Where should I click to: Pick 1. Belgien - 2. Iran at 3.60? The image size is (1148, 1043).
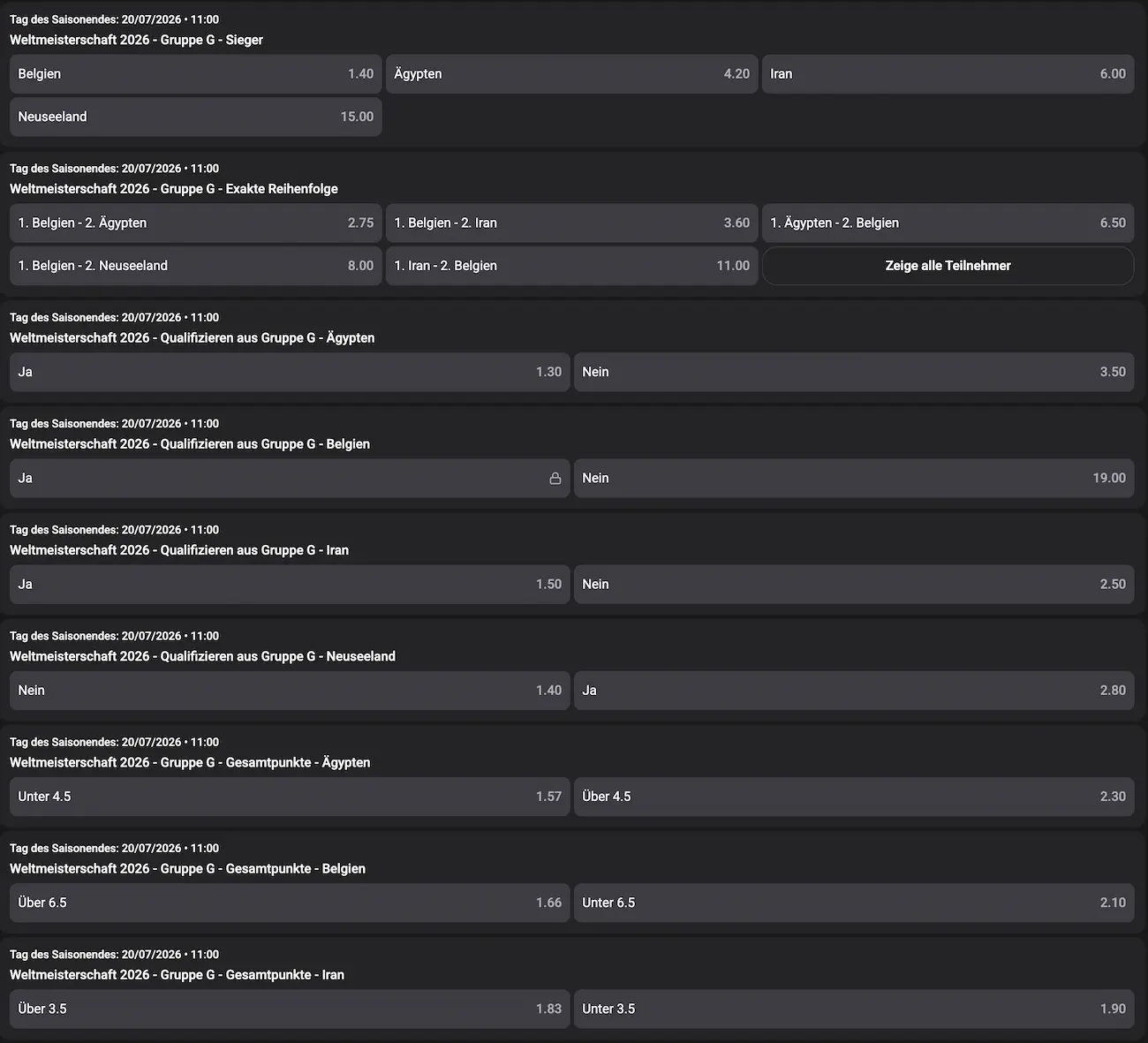click(571, 223)
